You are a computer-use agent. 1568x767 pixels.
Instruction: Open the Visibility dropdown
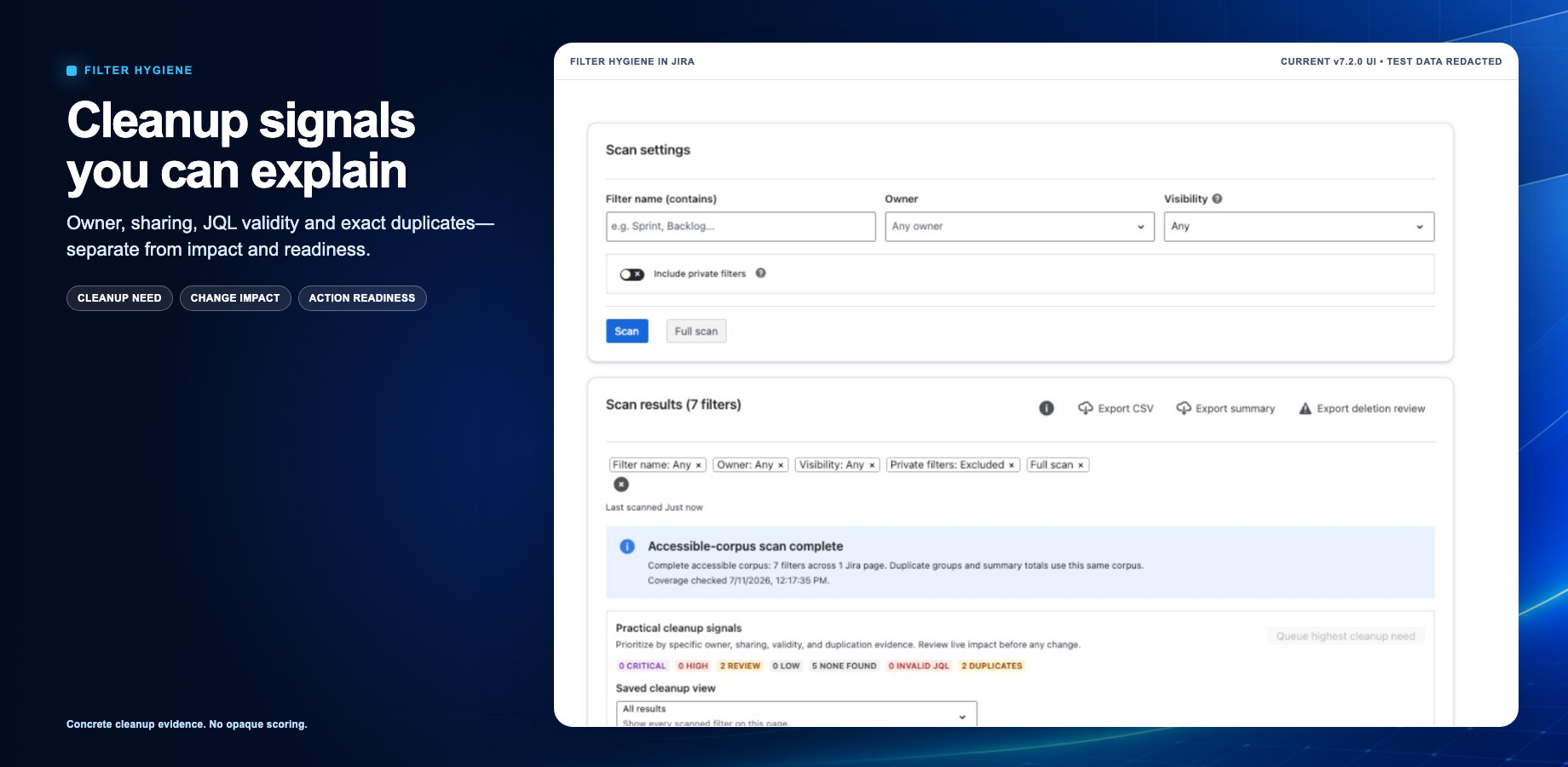(x=1299, y=227)
